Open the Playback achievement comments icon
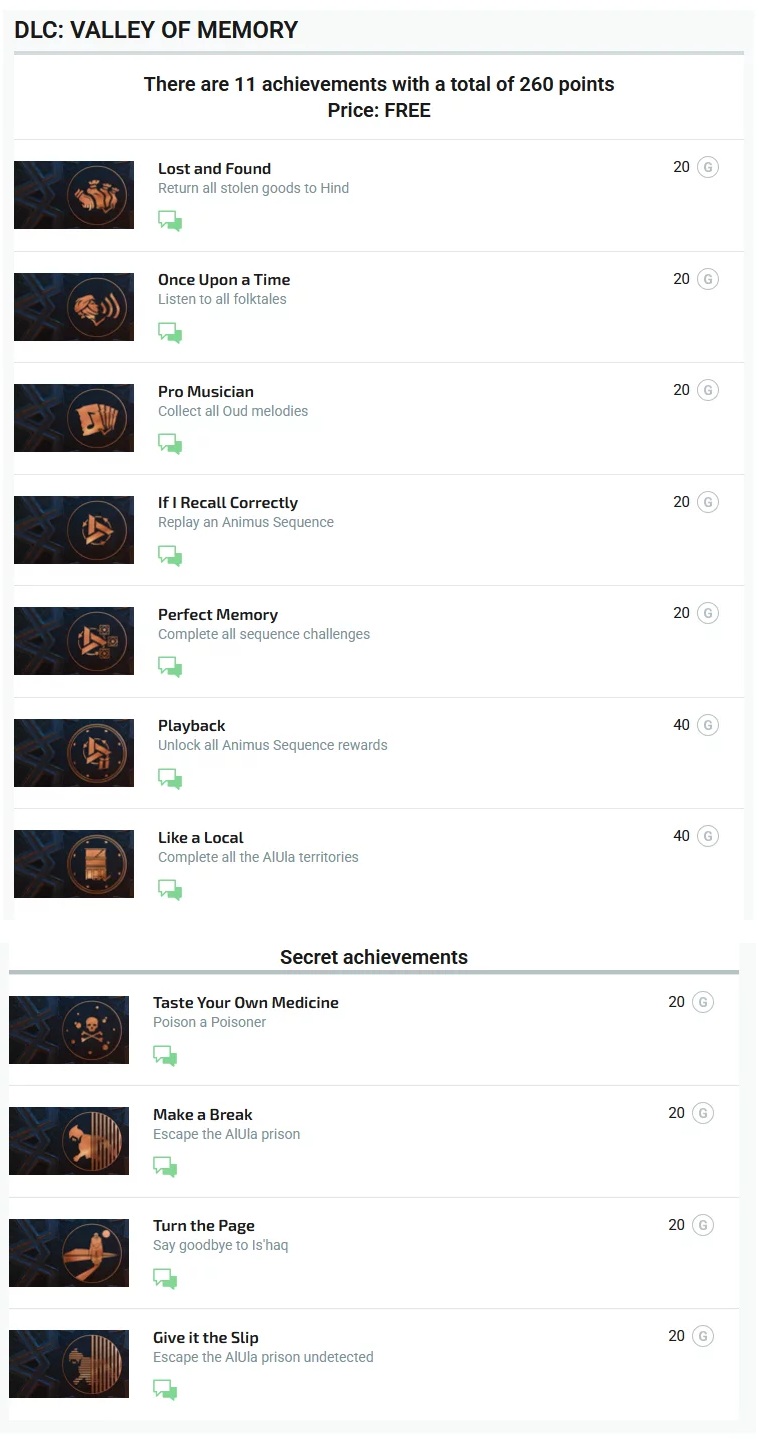 pos(170,778)
